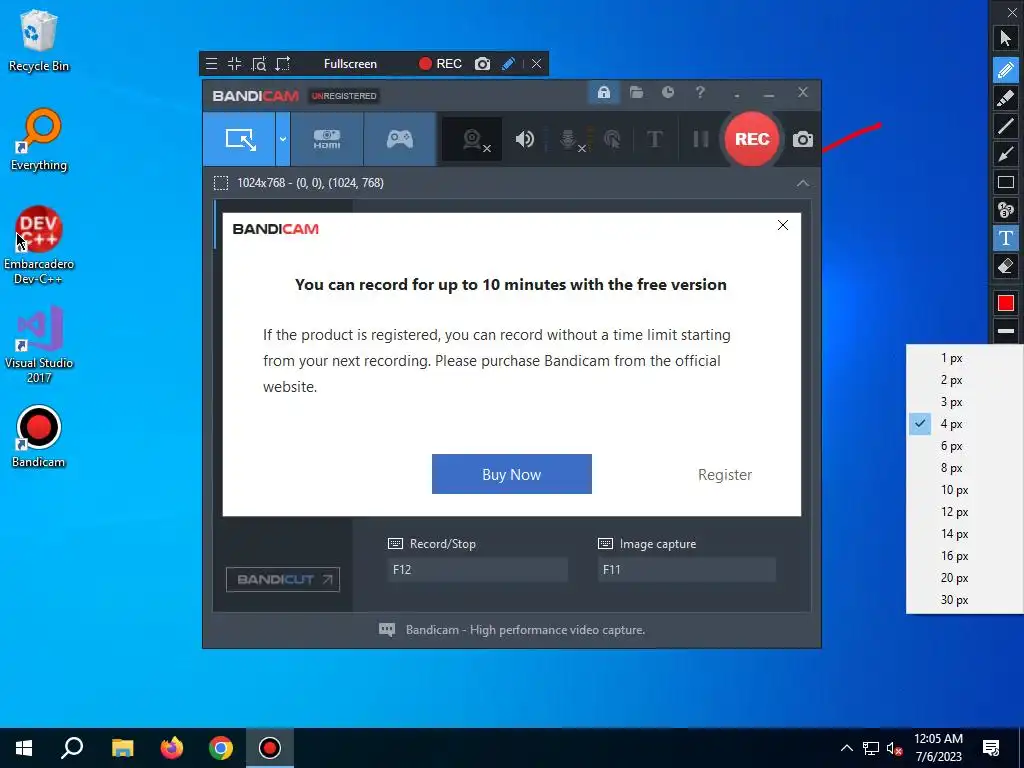Click the select-area icon on floating bar
This screenshot has height=768, width=1024.
[283, 63]
